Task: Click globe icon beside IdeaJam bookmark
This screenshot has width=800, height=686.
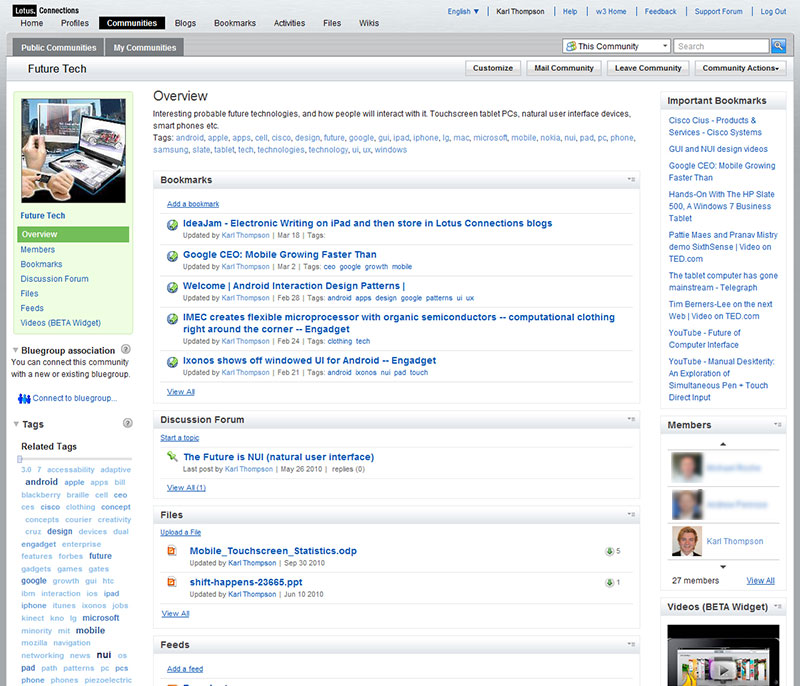Action: [x=172, y=224]
